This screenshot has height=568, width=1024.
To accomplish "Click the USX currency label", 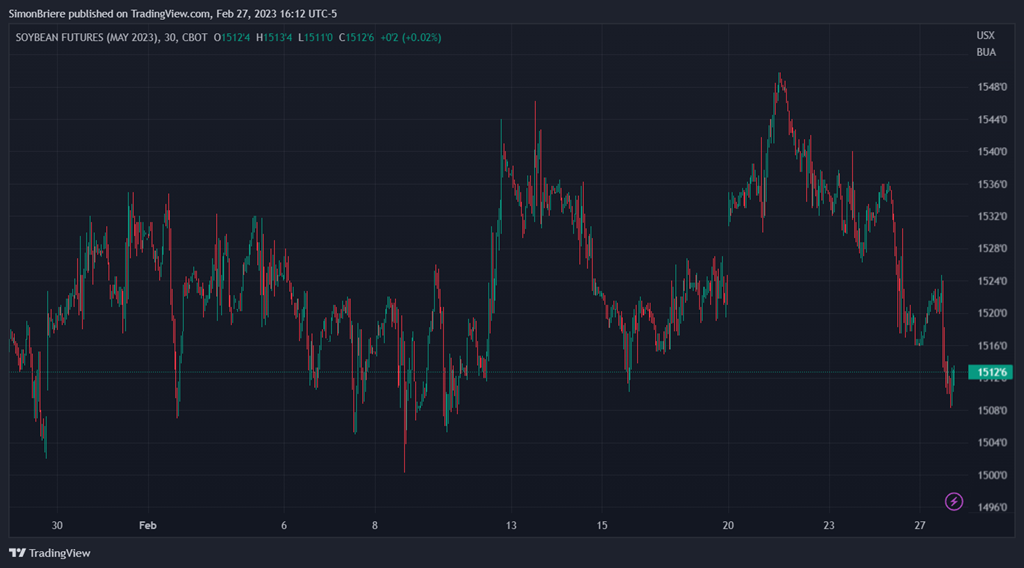I will pyautogui.click(x=985, y=36).
